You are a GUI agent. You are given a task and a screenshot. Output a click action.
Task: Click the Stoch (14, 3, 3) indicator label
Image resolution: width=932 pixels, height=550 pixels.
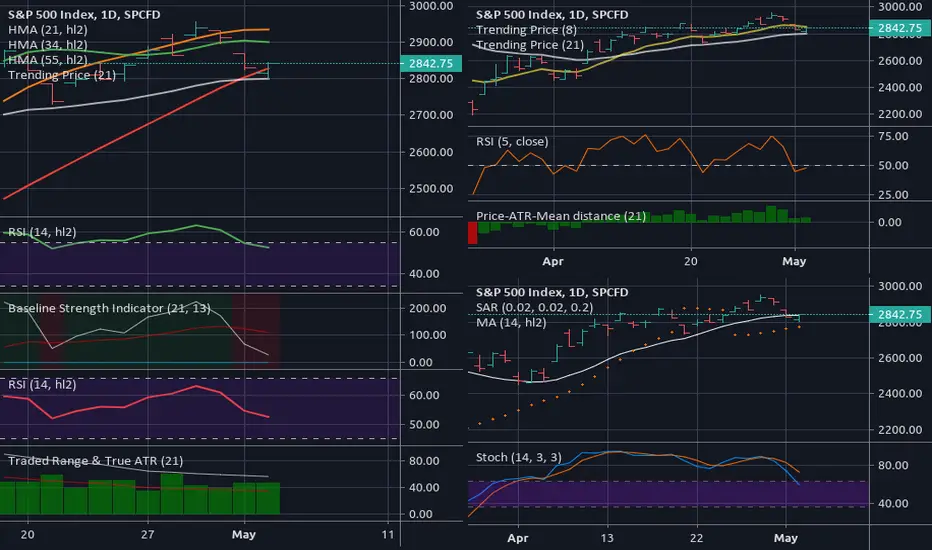[x=518, y=457]
